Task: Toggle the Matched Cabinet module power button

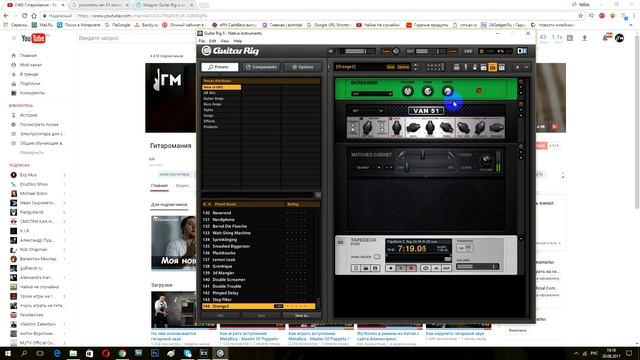Action: [x=521, y=146]
